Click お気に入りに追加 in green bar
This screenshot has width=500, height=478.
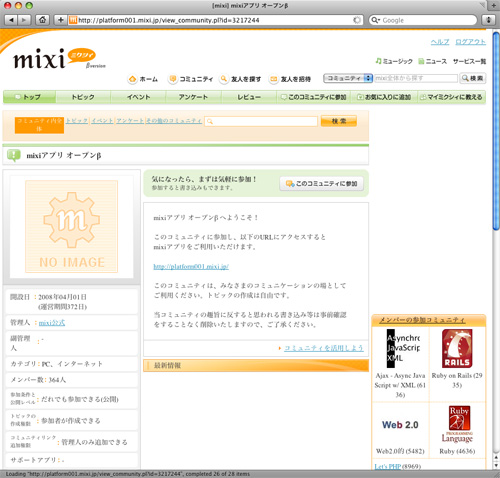[x=384, y=97]
